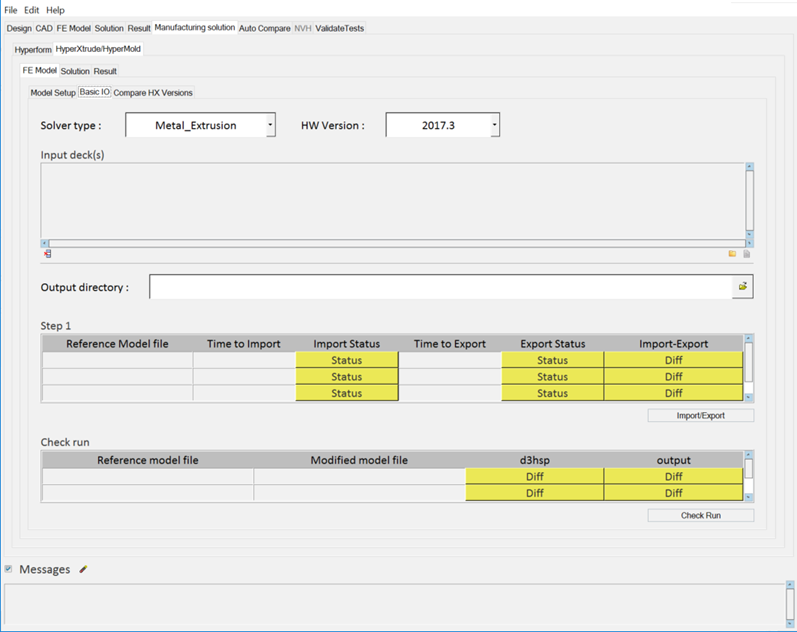Click the grey delete icon under Input decks

click(x=747, y=254)
